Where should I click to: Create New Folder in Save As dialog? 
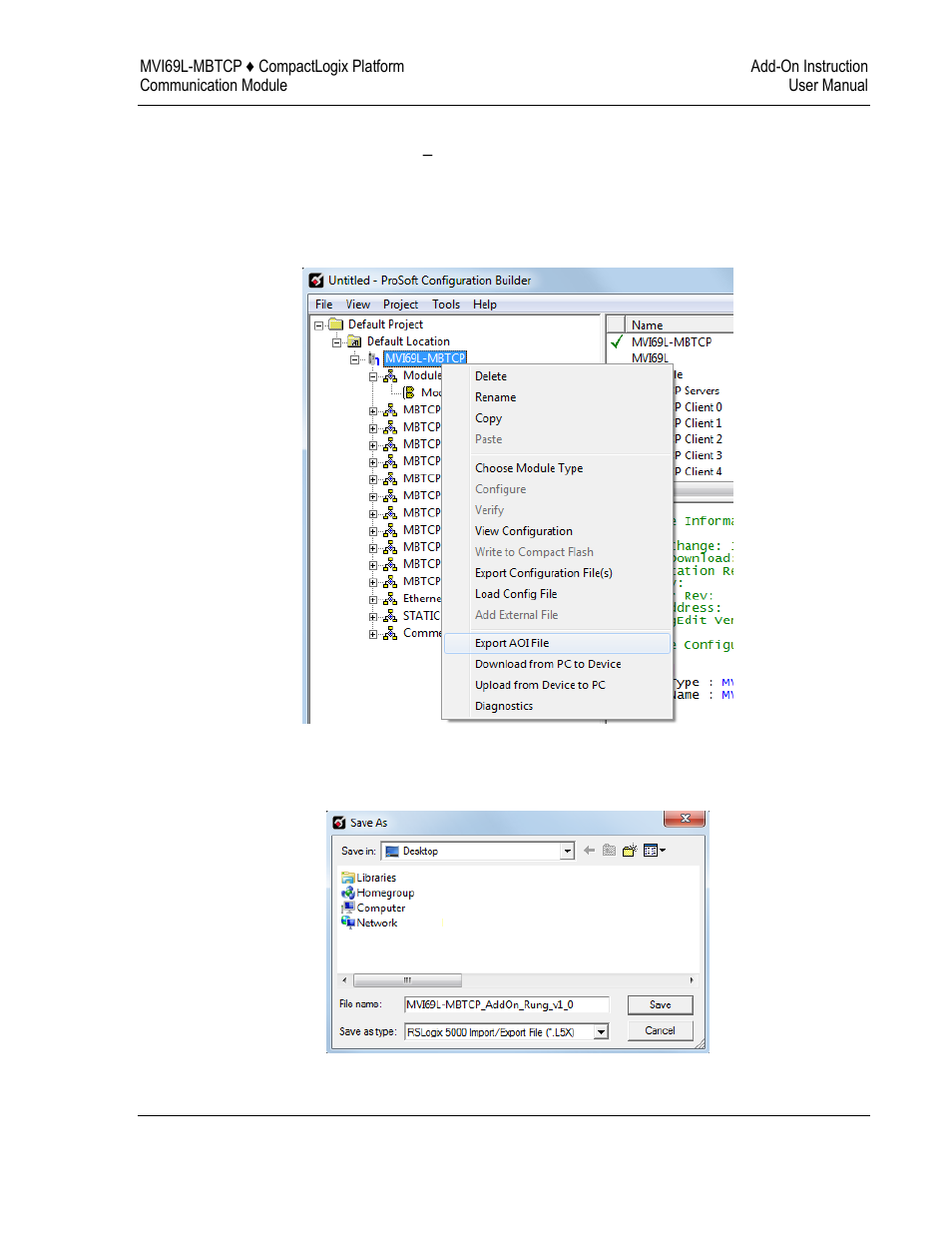pos(630,851)
